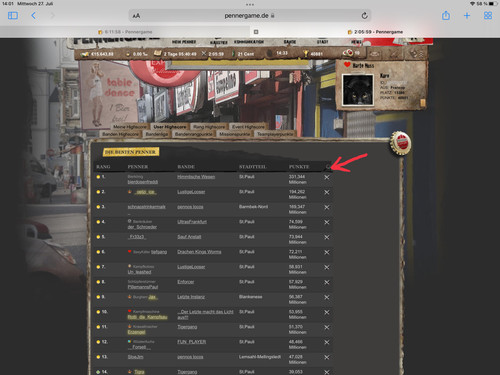Open the UltrasFrankfurt gang link
This screenshot has width=500, height=375.
192,222
